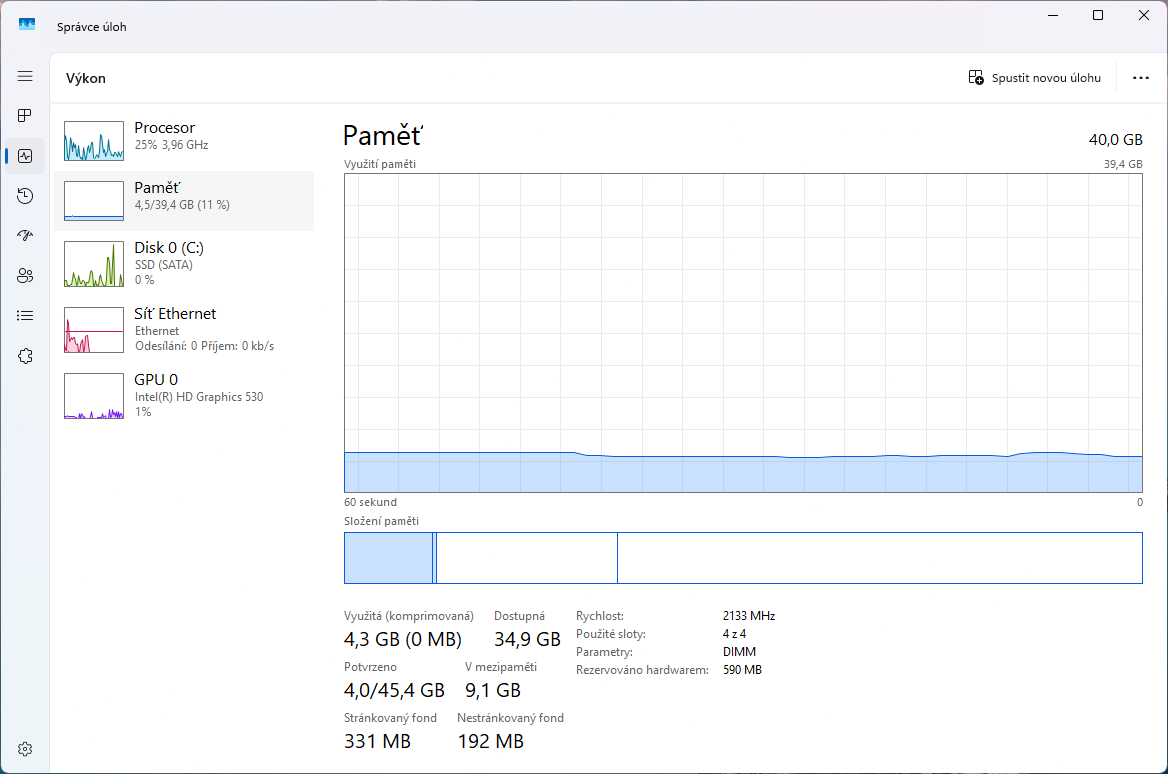The image size is (1168, 774).
Task: Open the three-dot more options menu
Action: click(x=1140, y=78)
